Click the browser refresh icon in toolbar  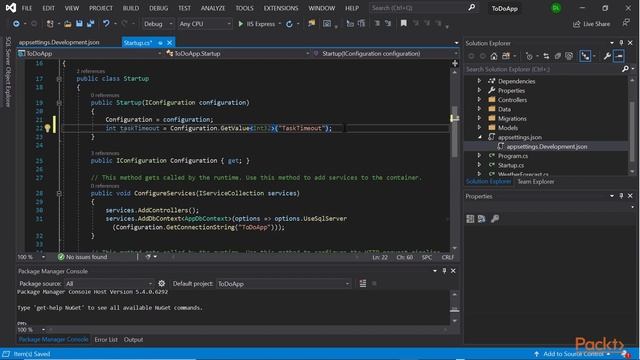(x=289, y=24)
